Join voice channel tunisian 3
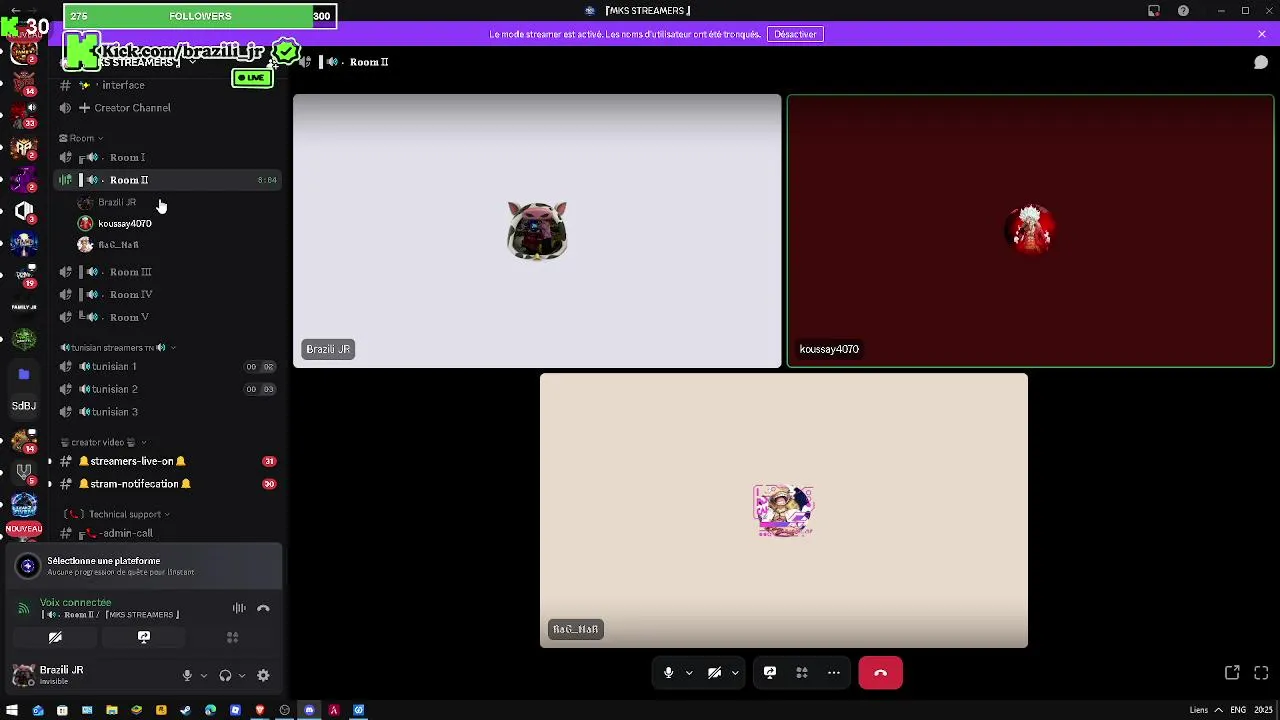1280x720 pixels. [166, 412]
